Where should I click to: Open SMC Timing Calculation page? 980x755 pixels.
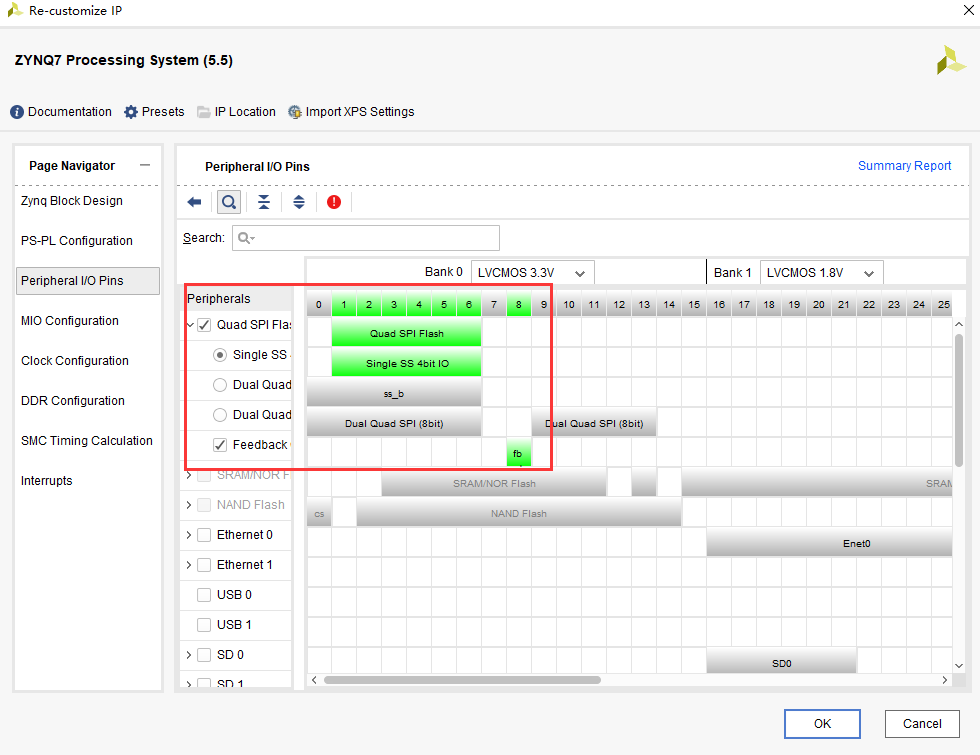(87, 441)
